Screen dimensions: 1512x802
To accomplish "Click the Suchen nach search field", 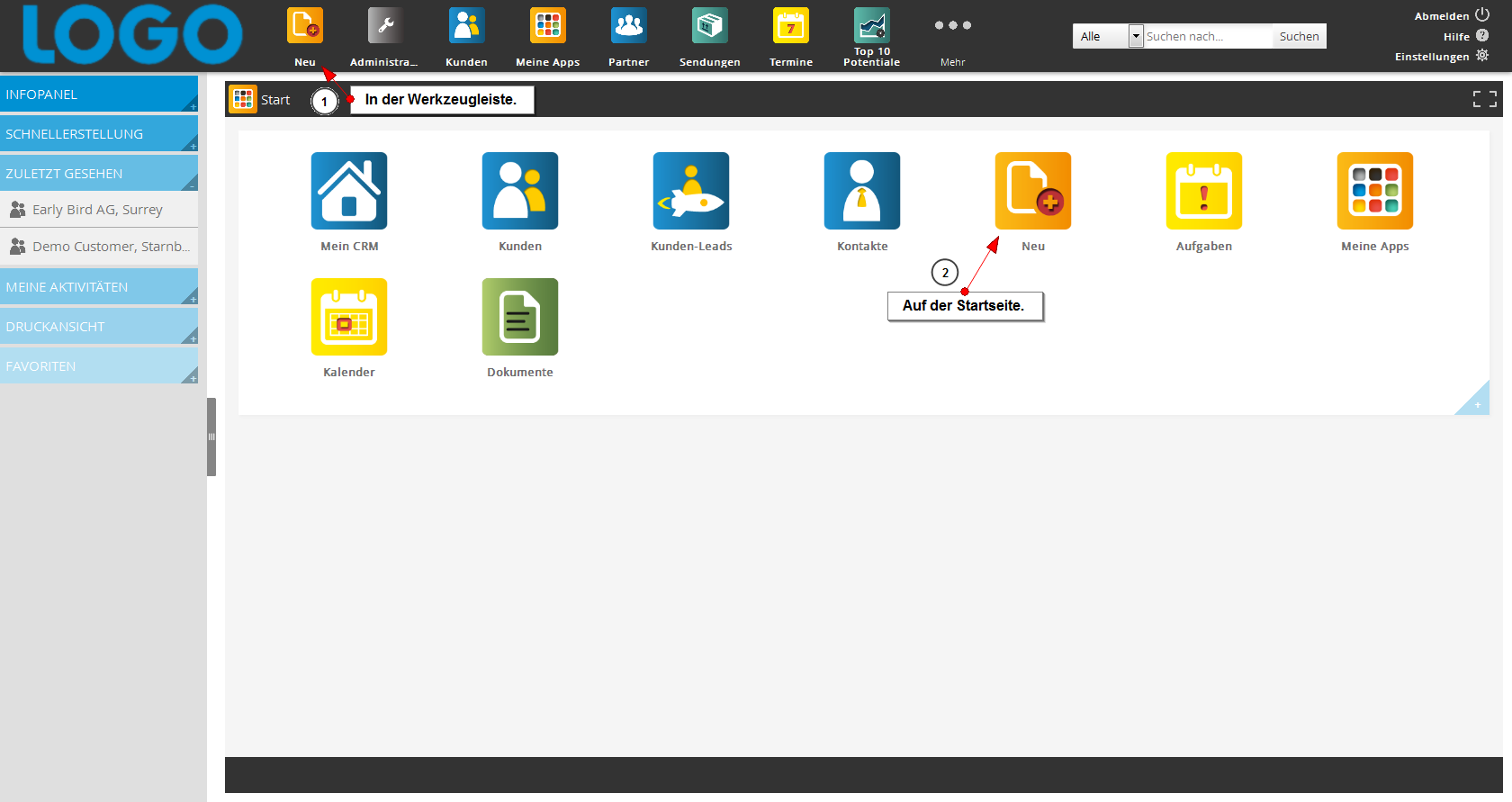I will [x=1207, y=36].
